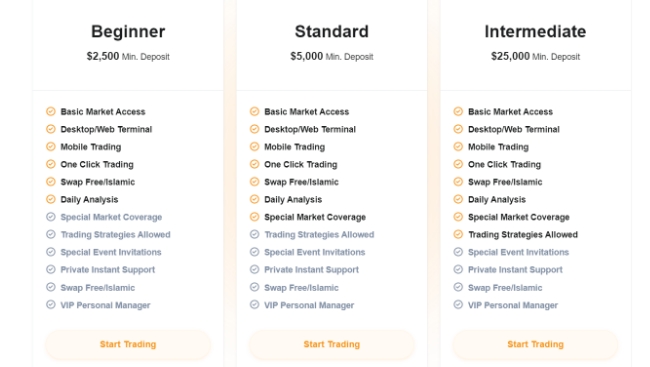Click check icon beside Intermediate Mobile Trading

458,147
